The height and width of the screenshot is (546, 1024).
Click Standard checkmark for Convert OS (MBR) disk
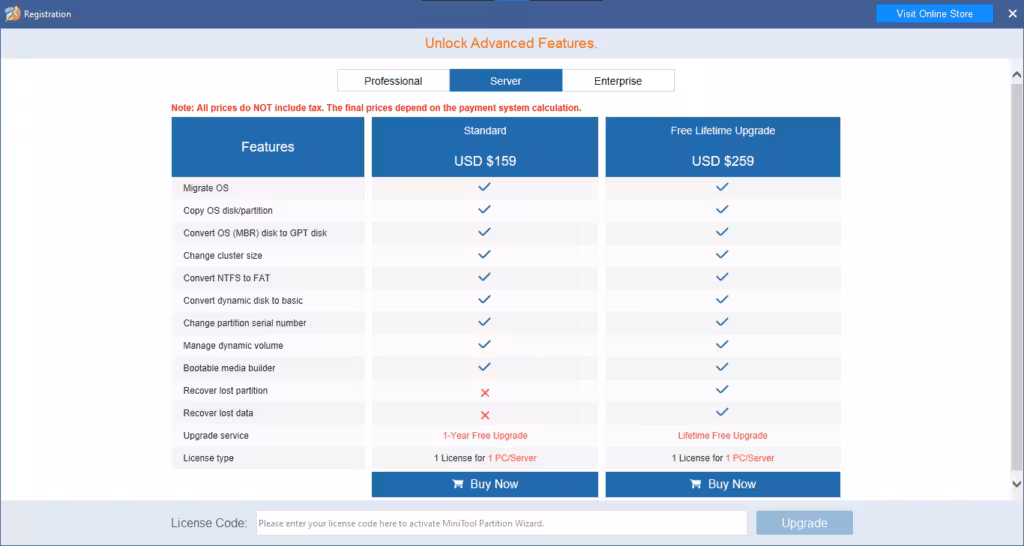click(484, 233)
